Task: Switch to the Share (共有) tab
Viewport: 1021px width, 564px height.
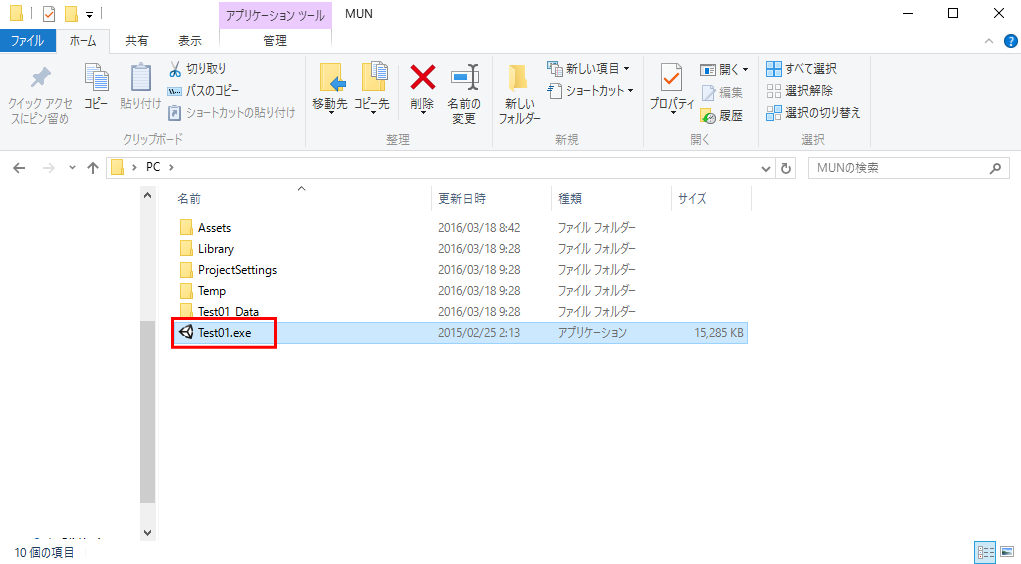Action: click(136, 40)
